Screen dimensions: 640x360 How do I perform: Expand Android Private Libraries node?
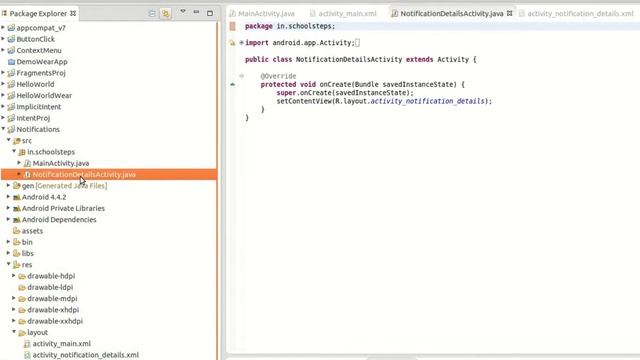[x=9, y=208]
